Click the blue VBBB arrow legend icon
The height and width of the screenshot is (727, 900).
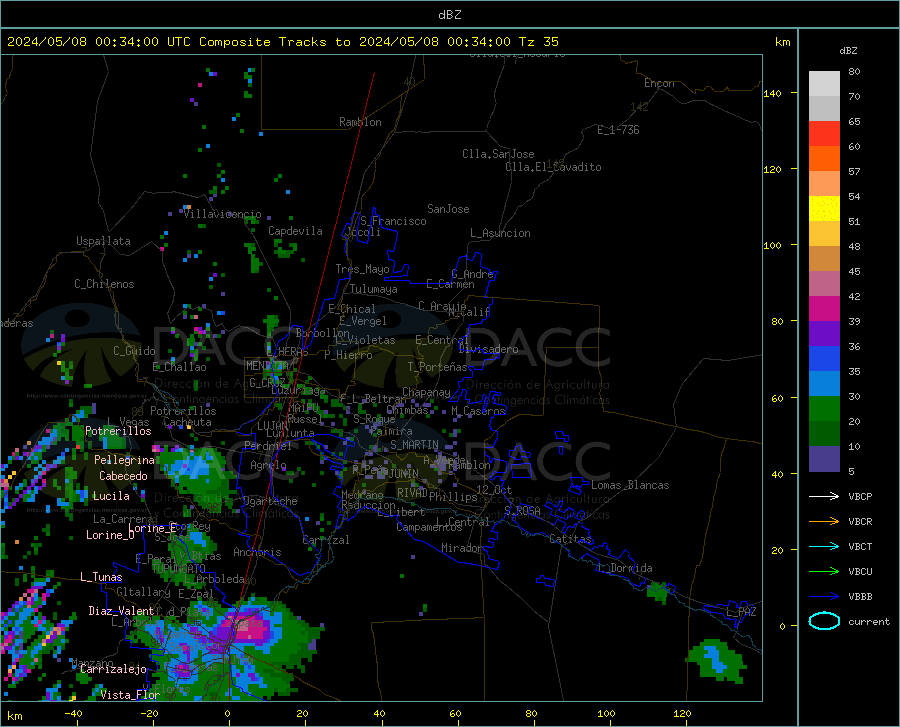(824, 597)
